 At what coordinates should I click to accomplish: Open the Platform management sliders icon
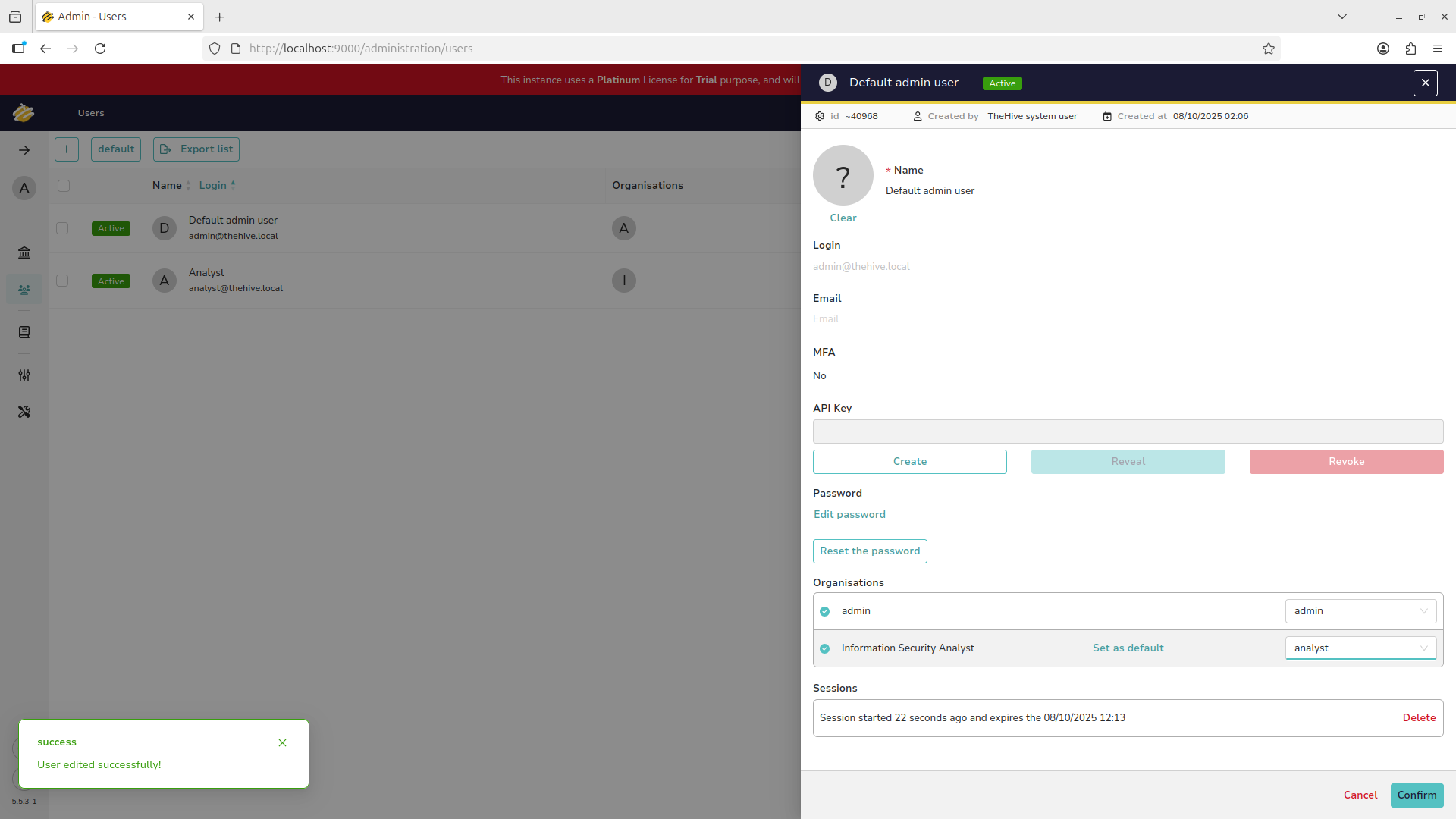click(x=24, y=375)
